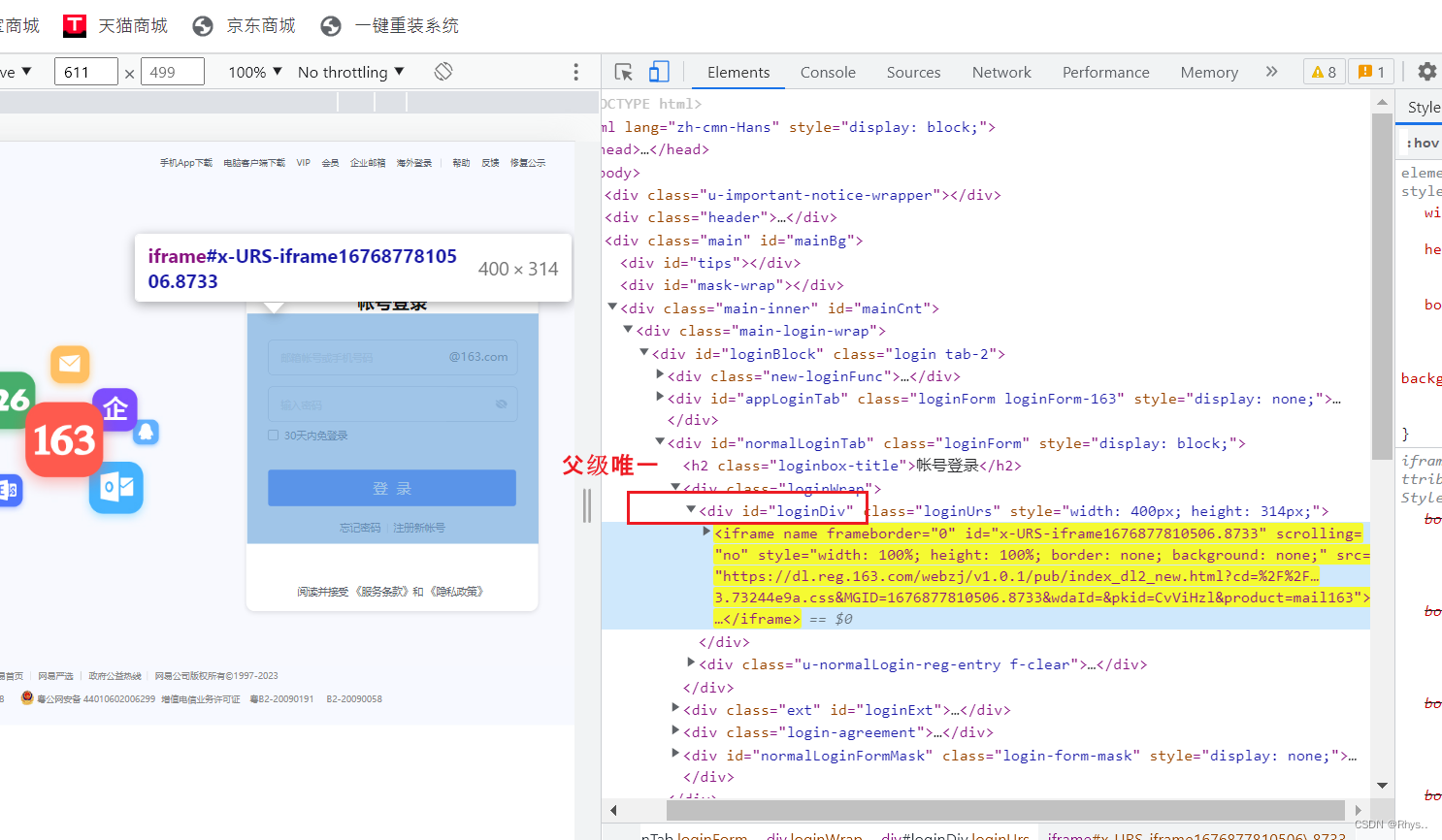
Task: Open the 100% zoom level dropdown
Action: 254,71
